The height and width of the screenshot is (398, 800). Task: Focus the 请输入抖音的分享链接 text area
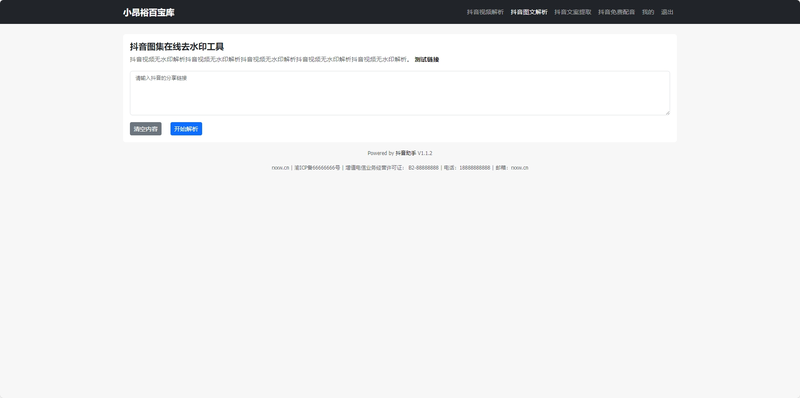point(400,93)
